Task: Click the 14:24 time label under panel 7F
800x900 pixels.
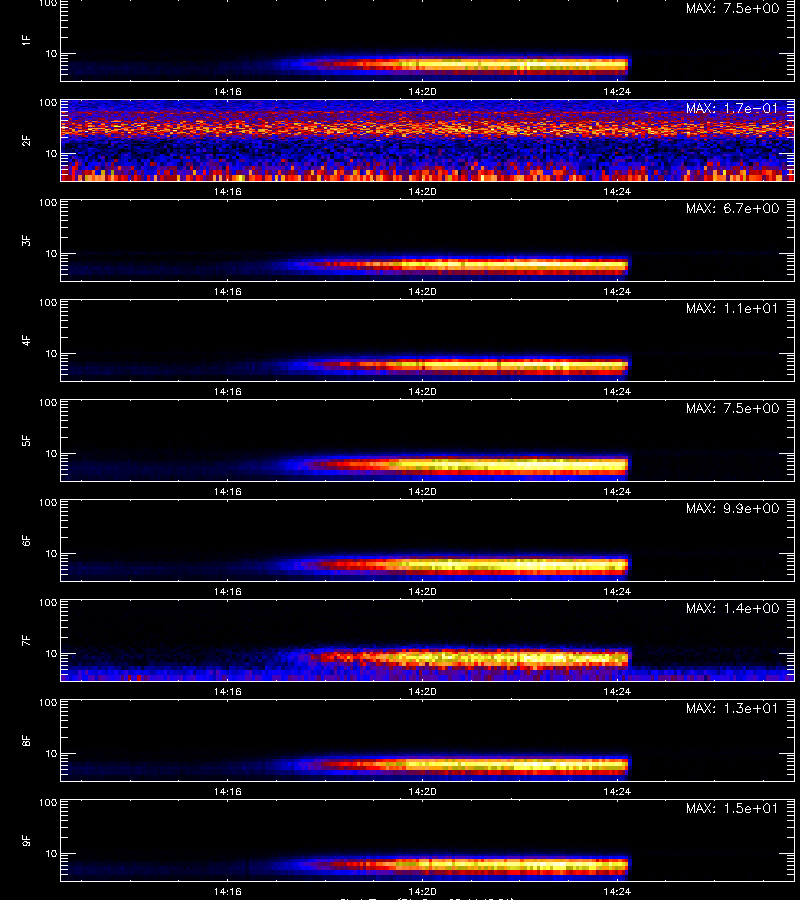Action: click(x=617, y=692)
